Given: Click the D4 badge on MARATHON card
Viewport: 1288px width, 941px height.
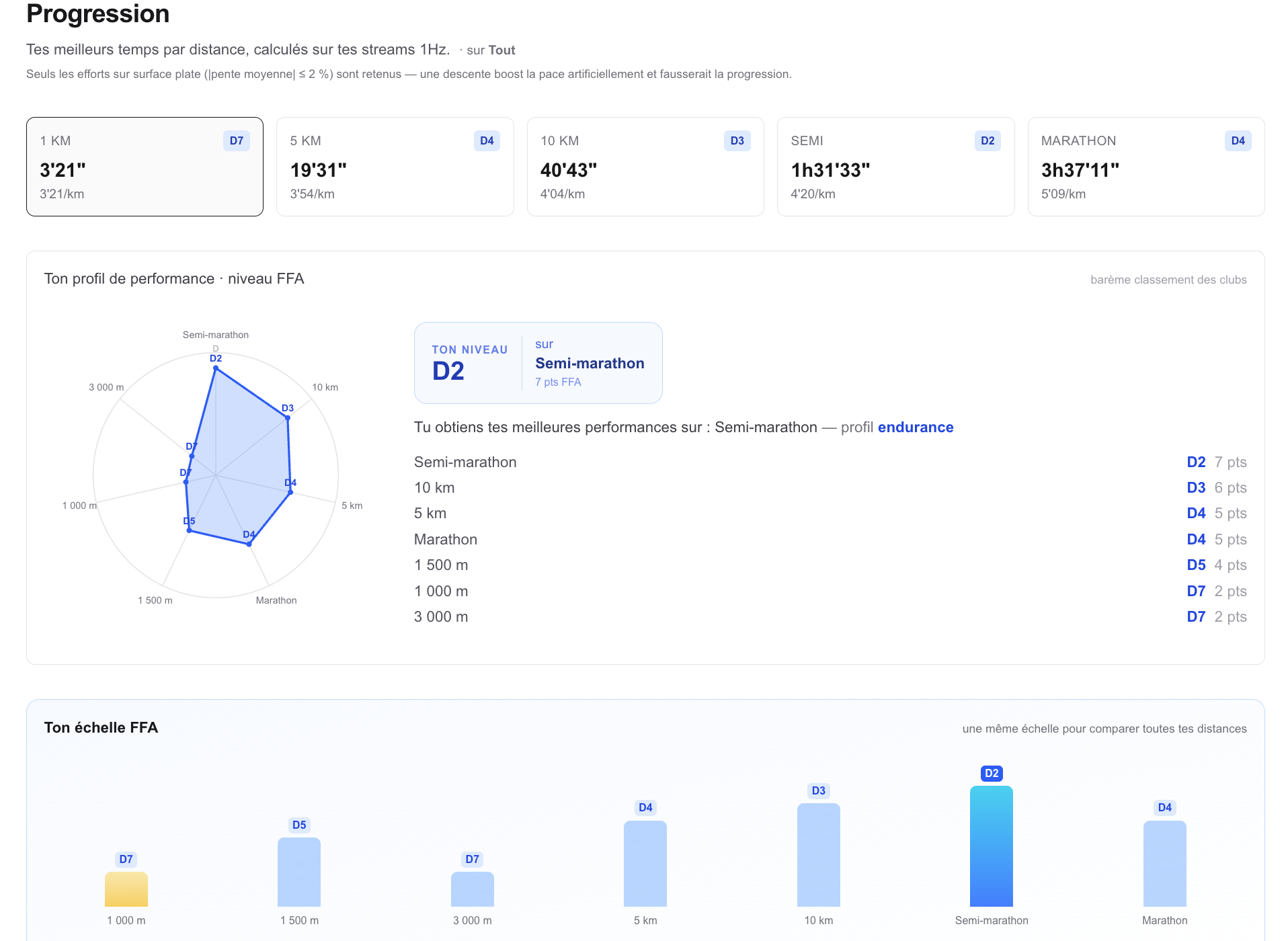Looking at the screenshot, I should pos(1238,140).
